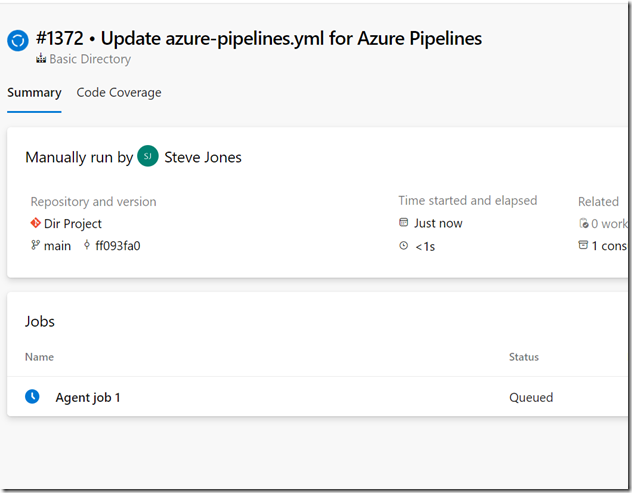Screen dimensions: 632x493
Task: Click the Manually run by text
Action: tap(79, 157)
